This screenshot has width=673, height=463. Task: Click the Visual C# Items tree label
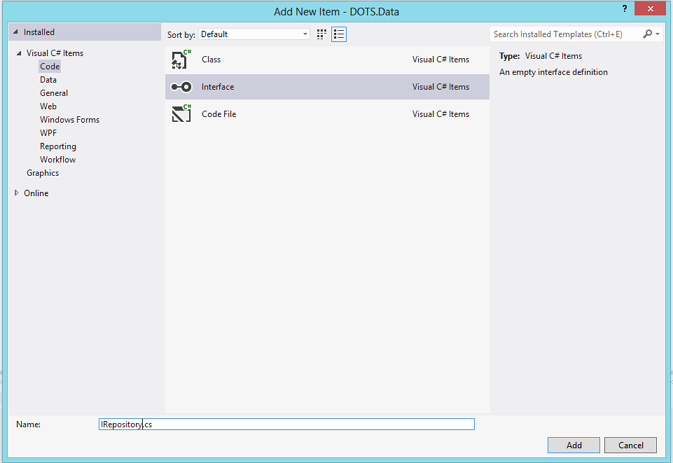click(55, 53)
